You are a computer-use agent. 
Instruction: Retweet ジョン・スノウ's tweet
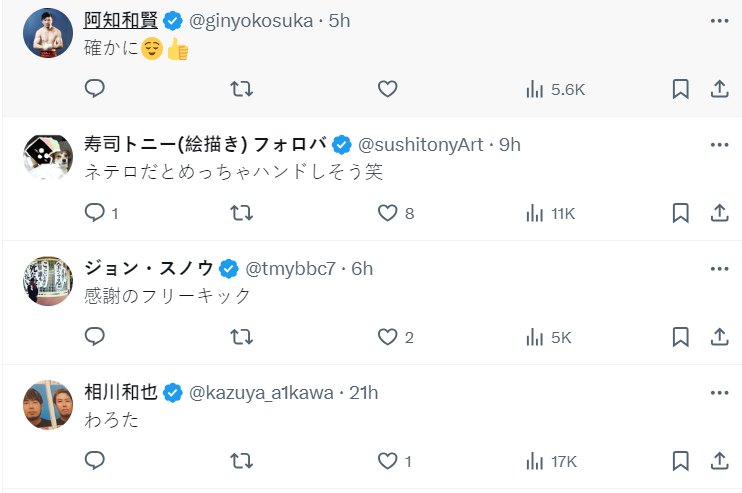pyautogui.click(x=241, y=337)
